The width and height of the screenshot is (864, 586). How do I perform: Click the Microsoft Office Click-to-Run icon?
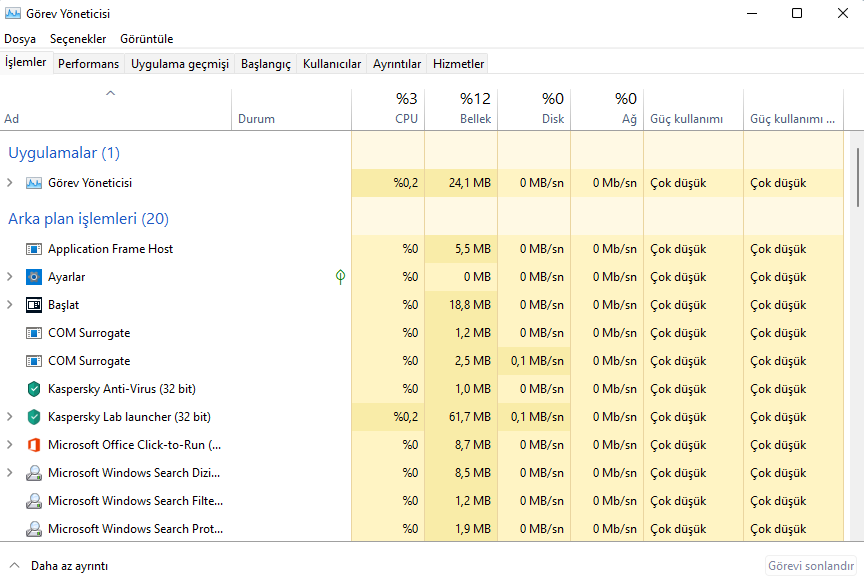34,445
